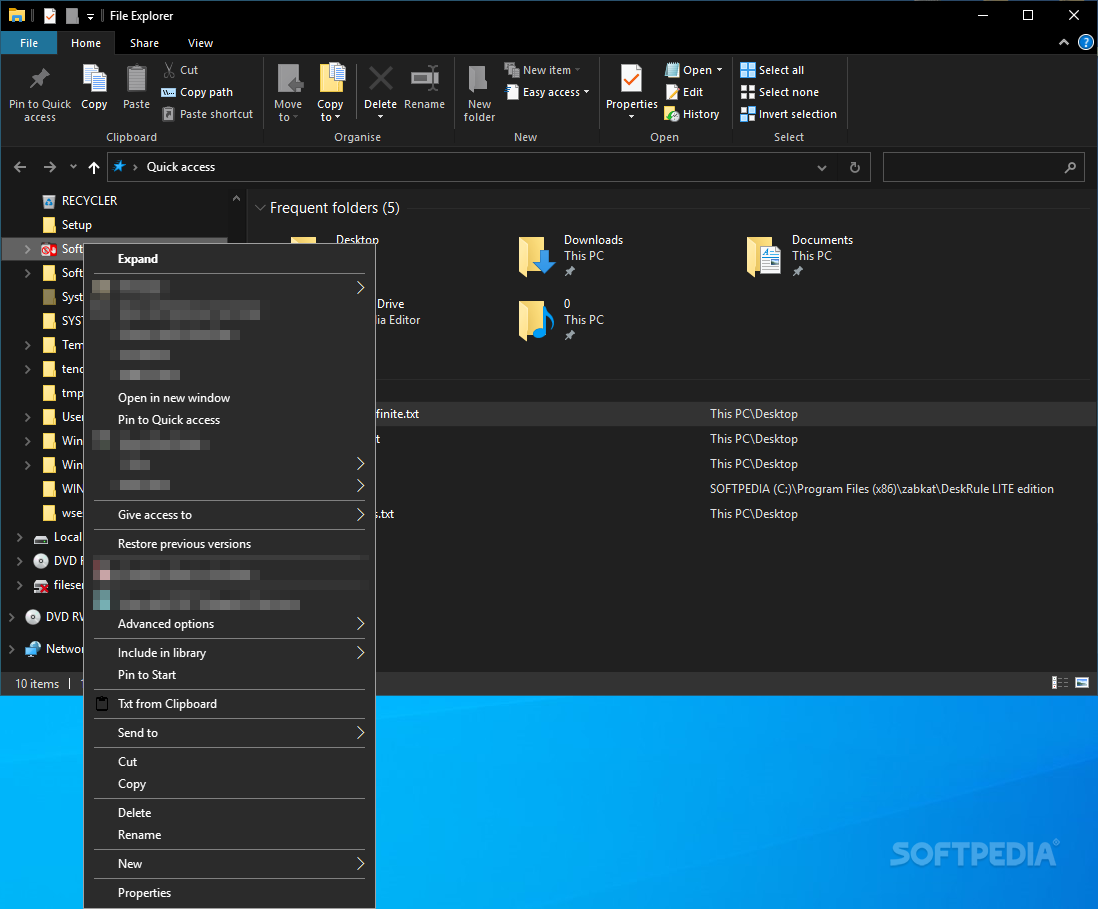Viewport: 1098px width, 909px height.
Task: Open the address bar history dropdown
Action: (821, 167)
